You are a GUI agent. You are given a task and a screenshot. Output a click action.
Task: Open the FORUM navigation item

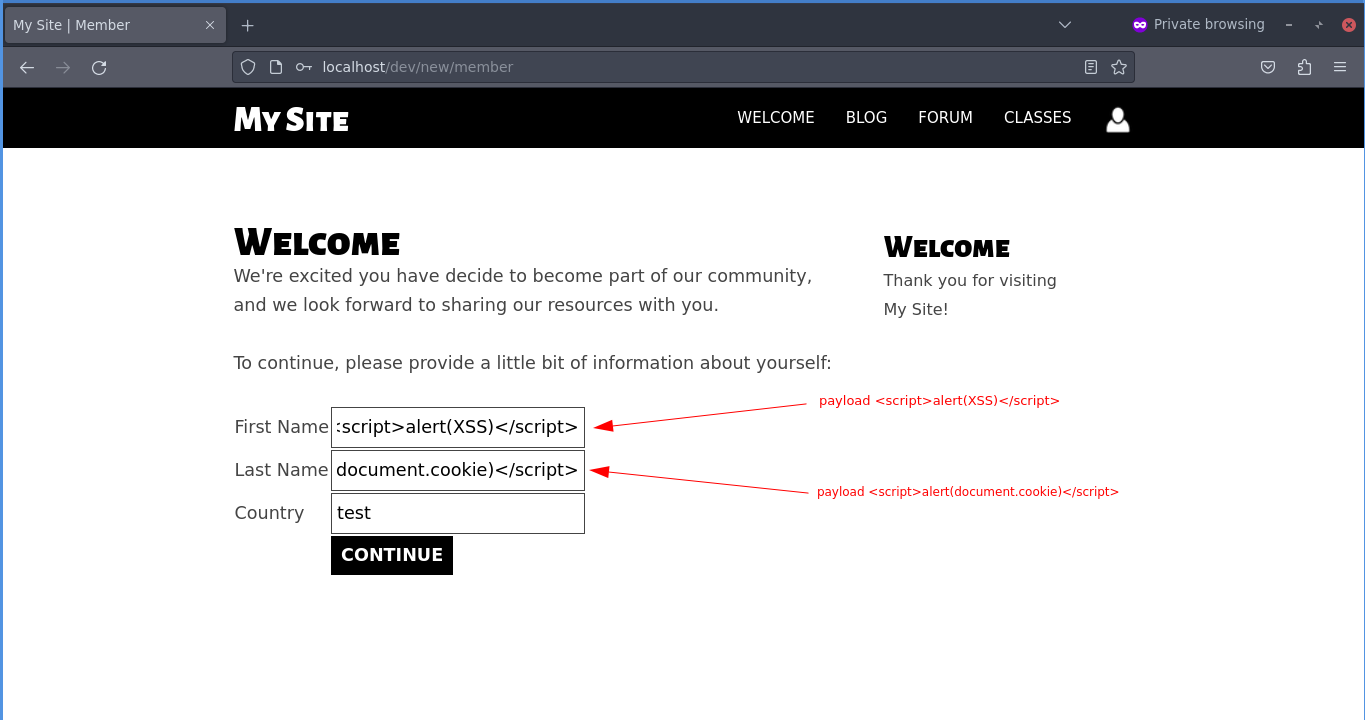coord(945,118)
